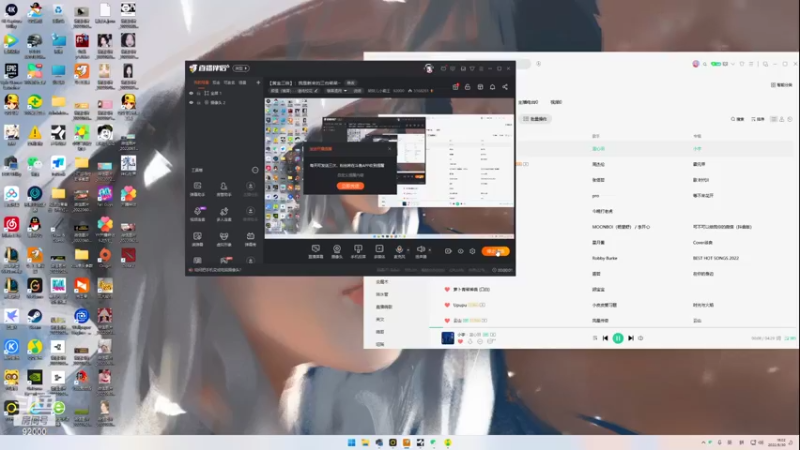Image resolution: width=800 pixels, height=450 pixels.
Task: Open notification bell in streaming app
Action: (x=492, y=87)
